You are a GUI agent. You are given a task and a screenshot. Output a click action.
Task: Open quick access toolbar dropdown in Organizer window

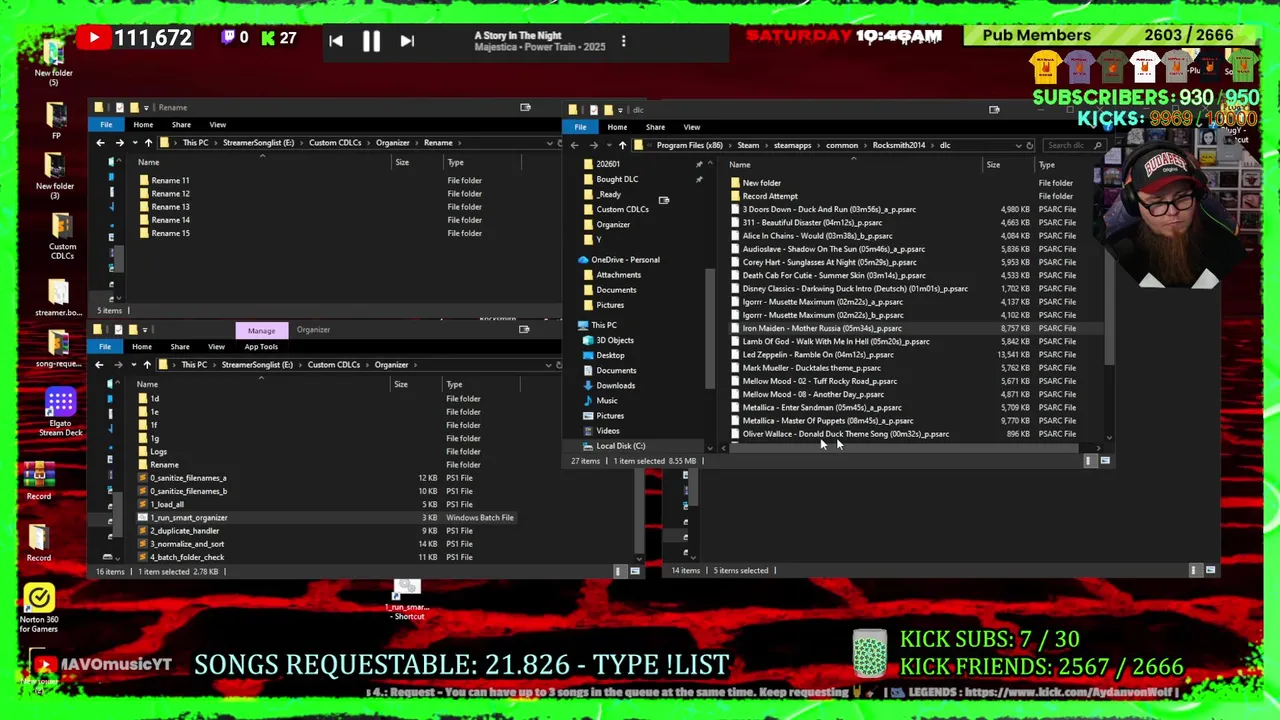tap(145, 330)
